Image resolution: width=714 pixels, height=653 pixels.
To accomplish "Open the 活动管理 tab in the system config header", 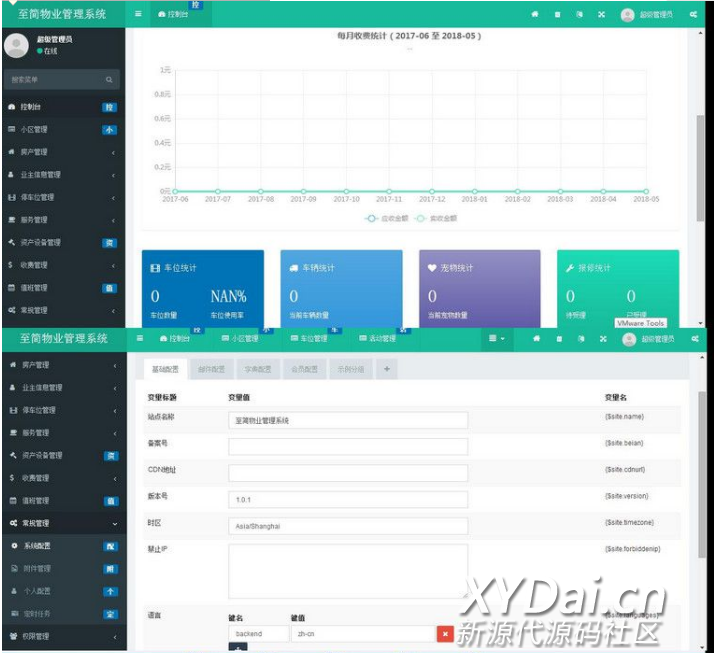I will tap(377, 339).
